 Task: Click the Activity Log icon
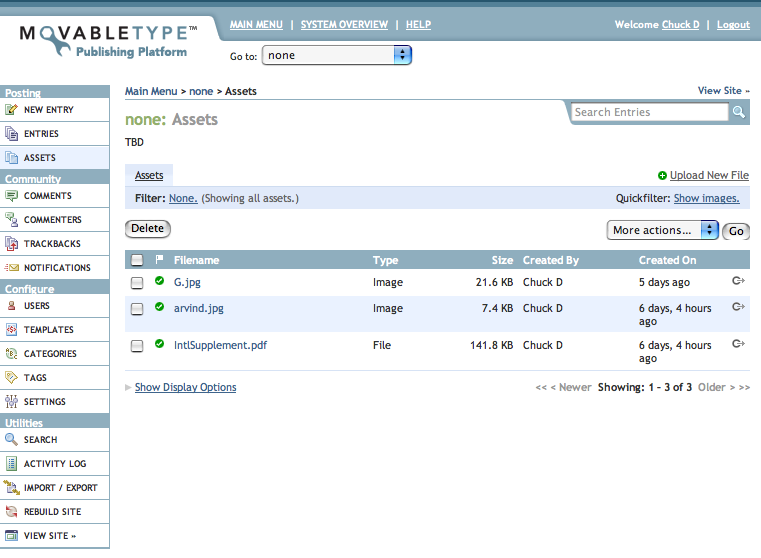point(11,463)
